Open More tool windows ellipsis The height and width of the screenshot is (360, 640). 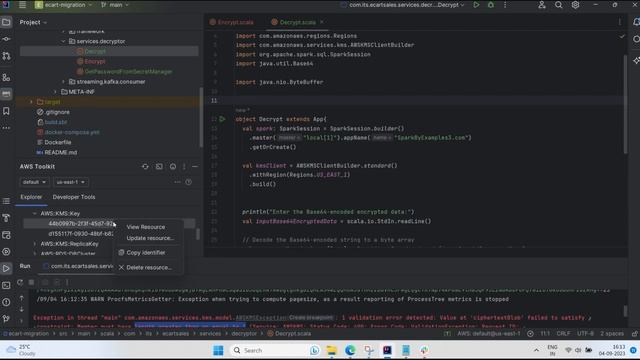pyautogui.click(x=6, y=128)
